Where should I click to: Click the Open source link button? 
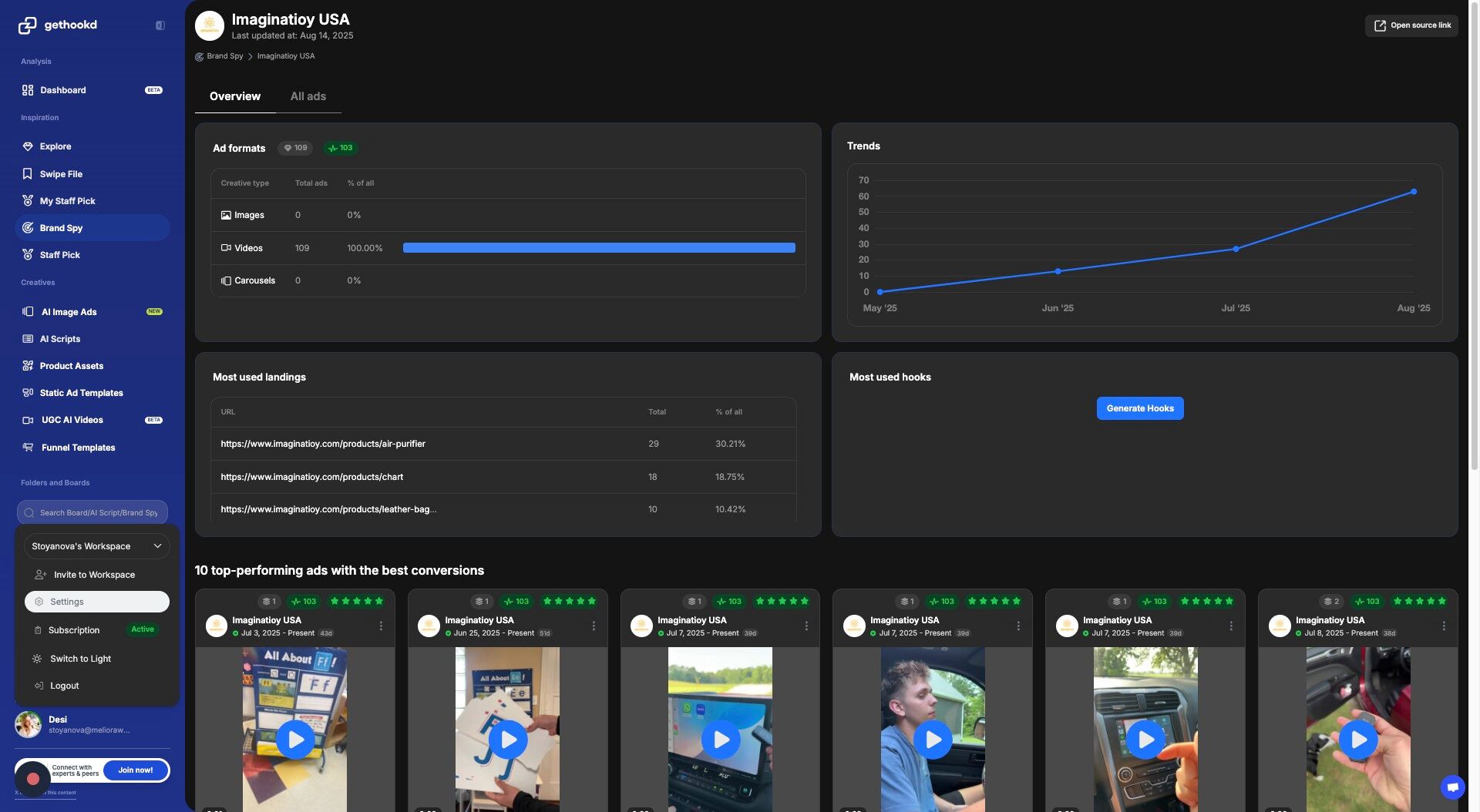click(1411, 25)
